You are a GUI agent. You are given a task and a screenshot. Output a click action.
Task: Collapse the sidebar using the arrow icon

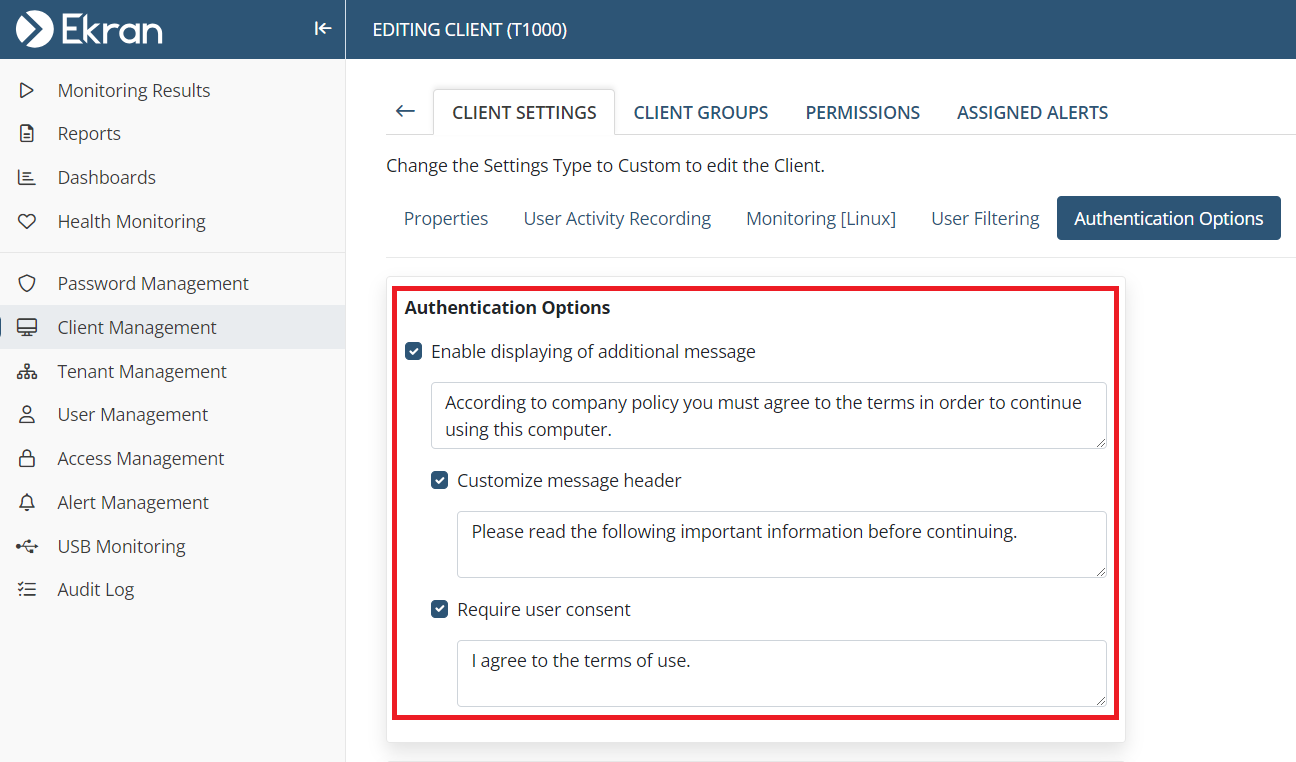pyautogui.click(x=322, y=29)
